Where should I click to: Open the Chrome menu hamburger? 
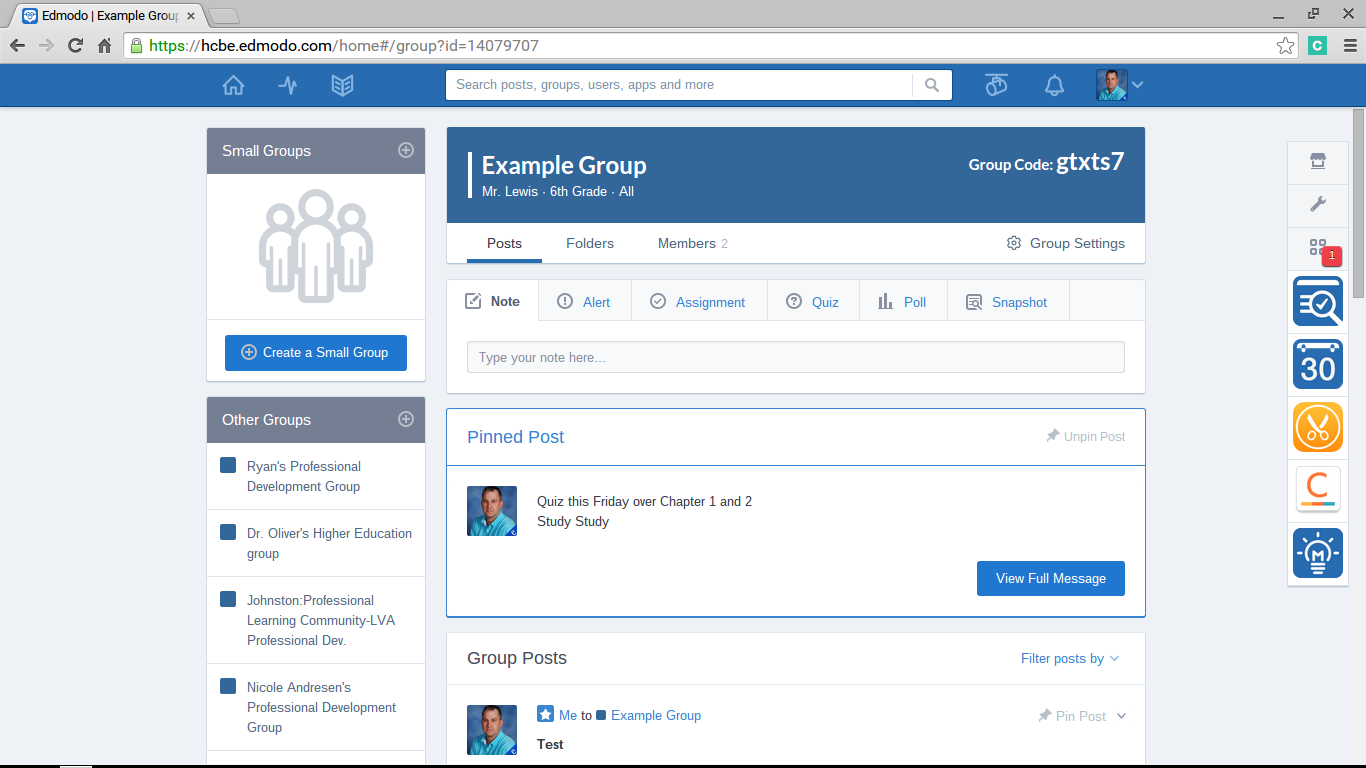pos(1349,46)
